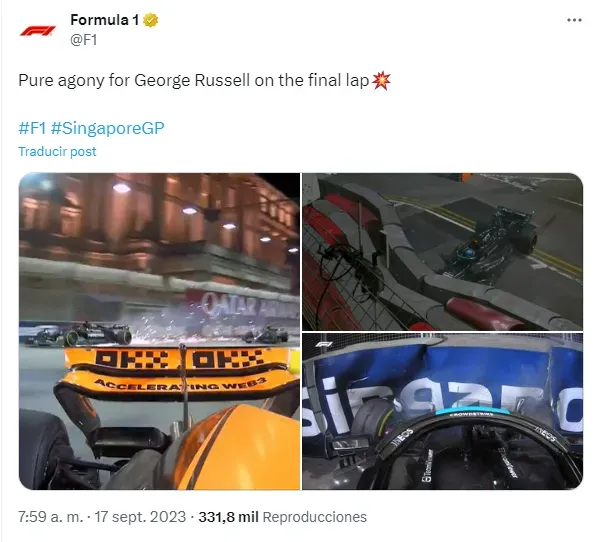Image resolution: width=598 pixels, height=542 pixels.
Task: Click the Qatar Airways banner in photo
Action: (x=248, y=305)
